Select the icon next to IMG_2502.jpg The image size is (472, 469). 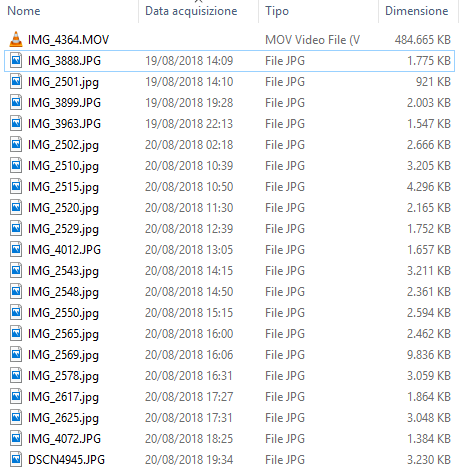pos(16,144)
